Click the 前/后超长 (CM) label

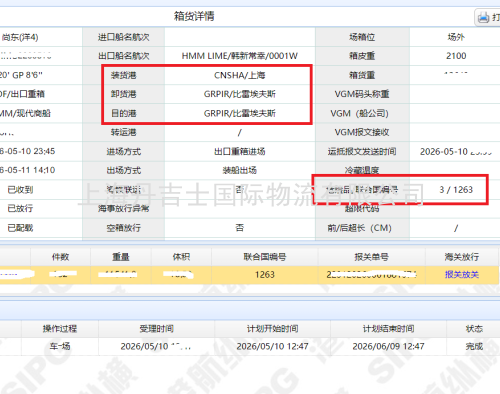tap(360, 228)
